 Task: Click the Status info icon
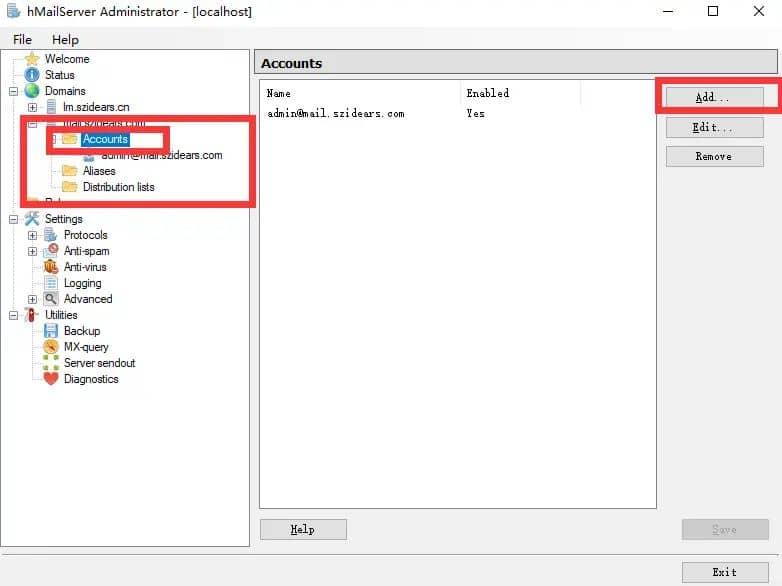tap(32, 75)
